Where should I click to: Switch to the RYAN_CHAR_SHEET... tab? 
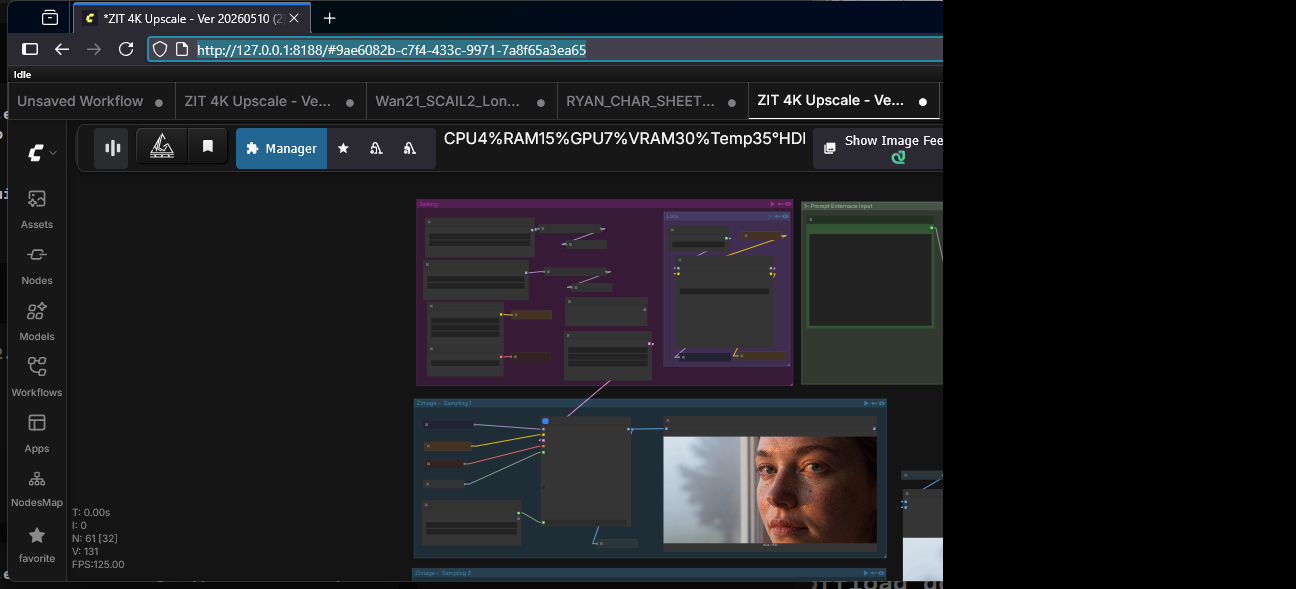pyautogui.click(x=652, y=101)
